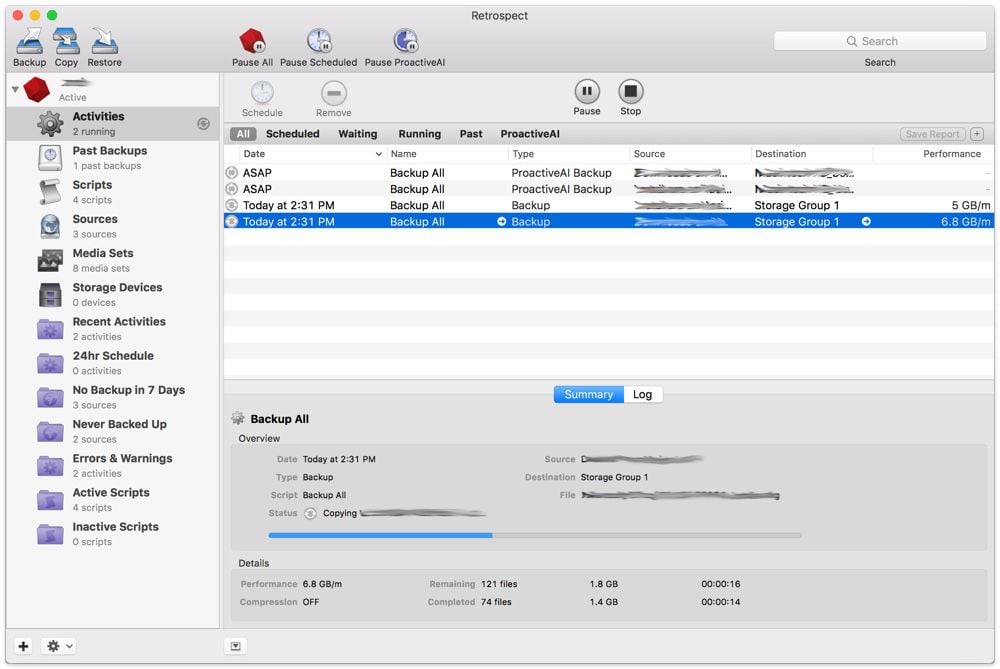This screenshot has width=1000, height=669.
Task: Select the Waiting filter tab
Action: (358, 134)
